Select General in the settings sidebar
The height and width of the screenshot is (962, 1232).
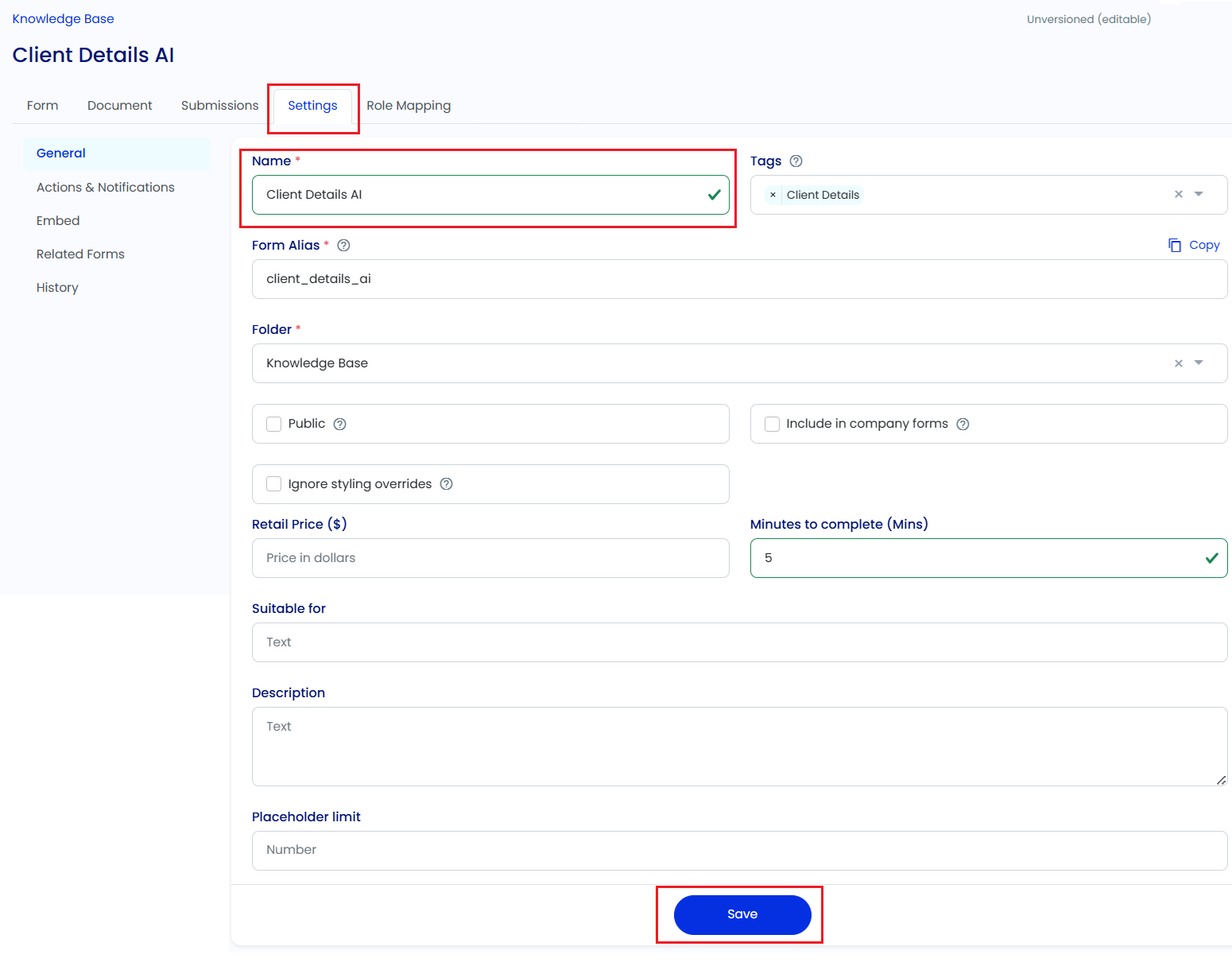(117, 153)
